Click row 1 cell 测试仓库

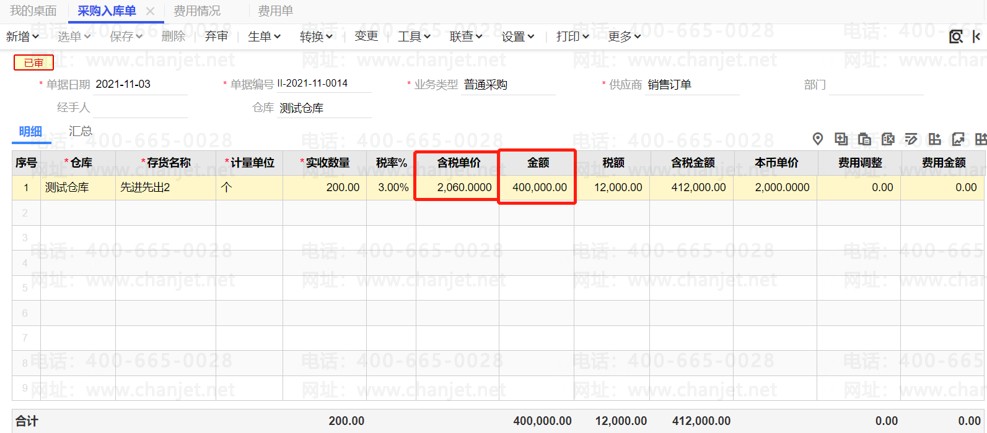click(78, 188)
